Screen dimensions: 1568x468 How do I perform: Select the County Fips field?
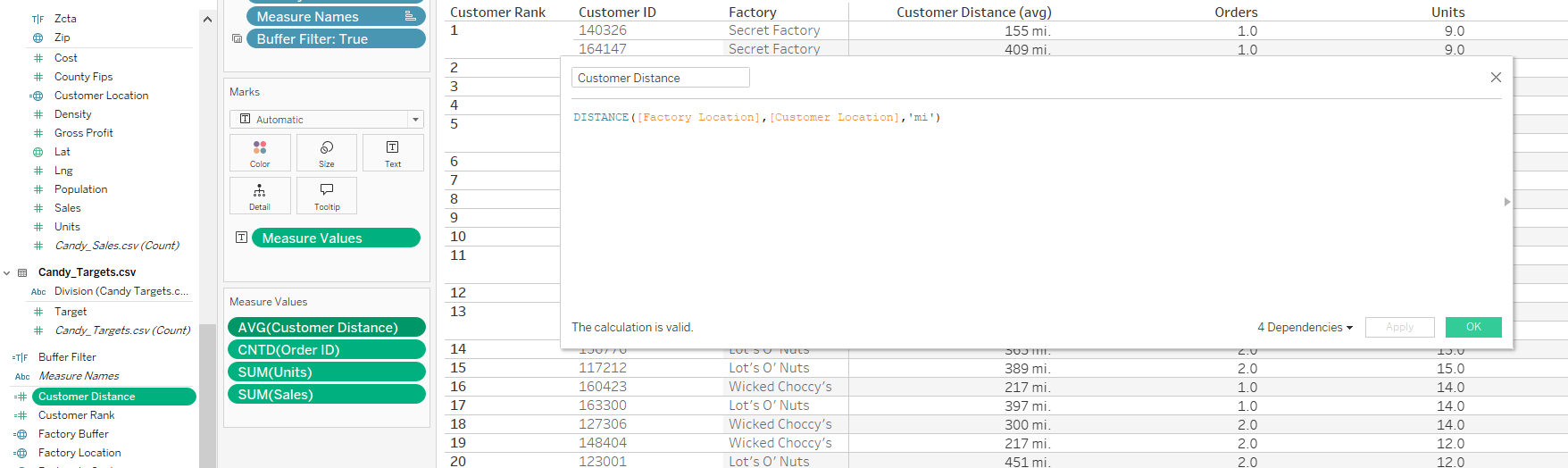84,77
